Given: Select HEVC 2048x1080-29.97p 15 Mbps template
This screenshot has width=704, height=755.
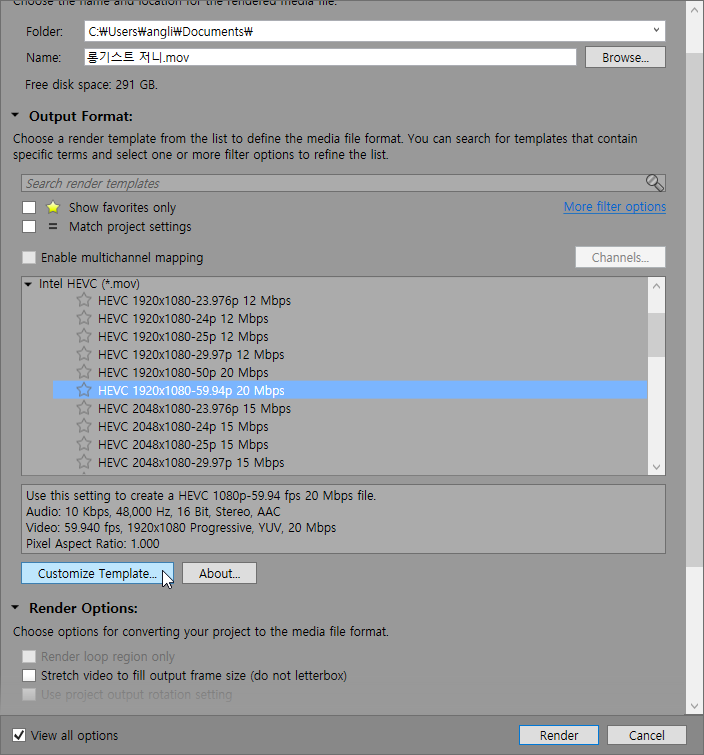Looking at the screenshot, I should (191, 462).
